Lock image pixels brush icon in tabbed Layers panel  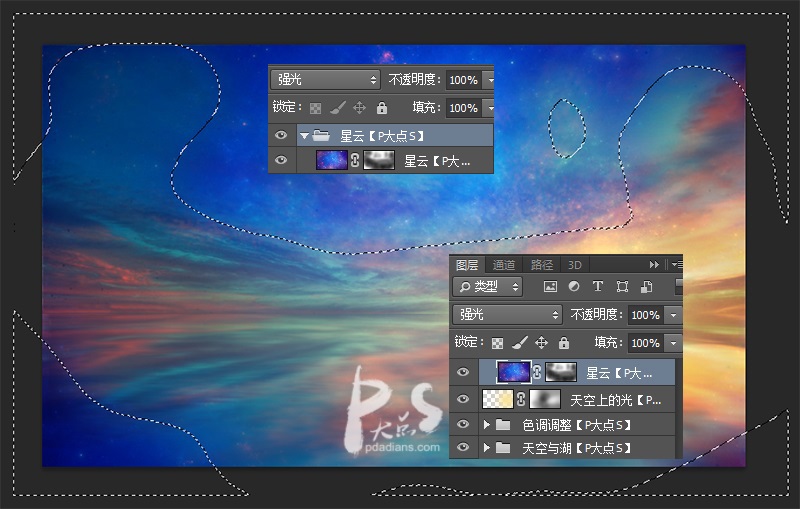click(519, 342)
